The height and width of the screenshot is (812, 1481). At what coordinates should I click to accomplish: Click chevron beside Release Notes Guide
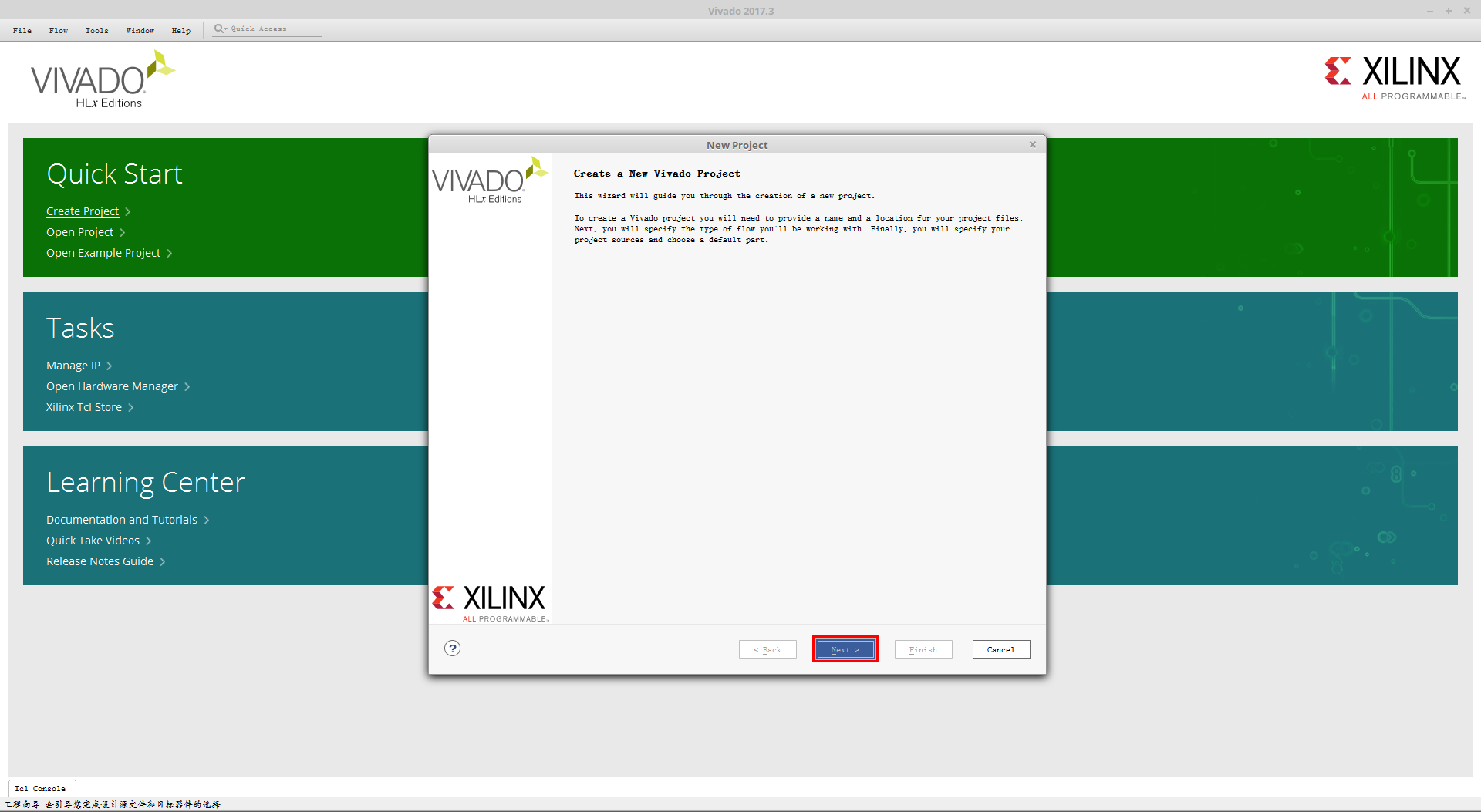tap(163, 562)
